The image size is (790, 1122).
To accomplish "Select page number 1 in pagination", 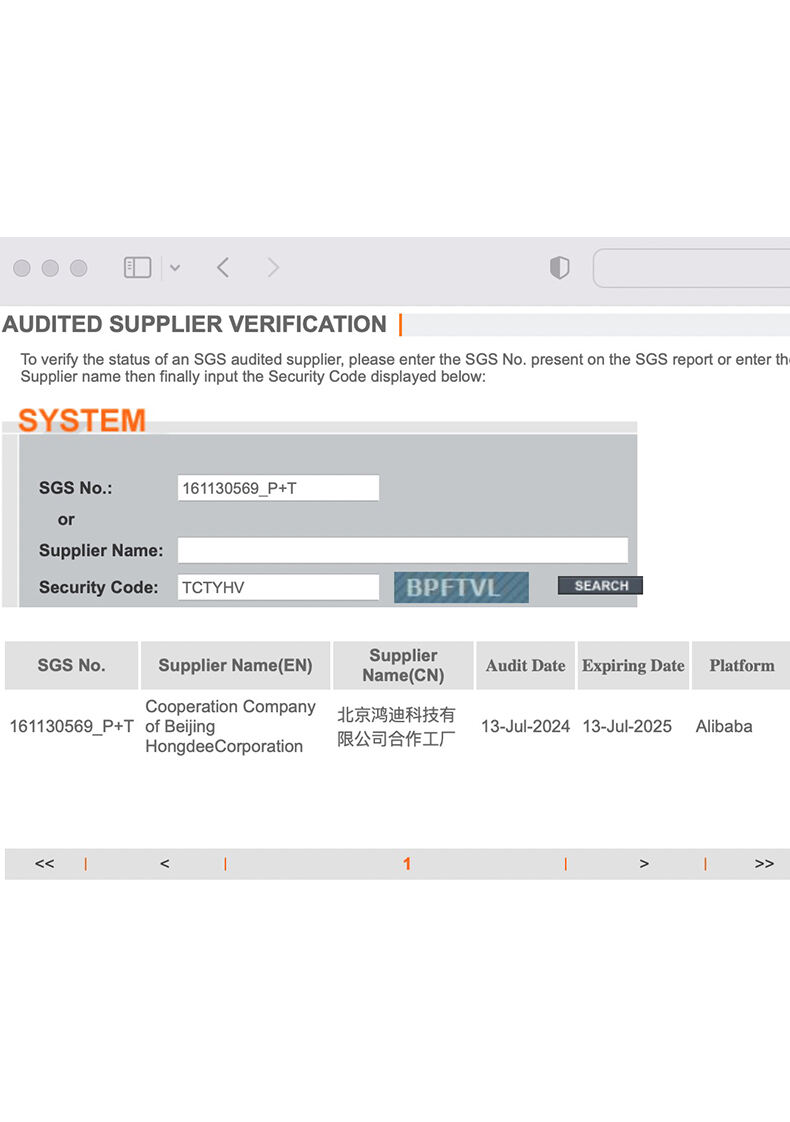I will pos(406,864).
